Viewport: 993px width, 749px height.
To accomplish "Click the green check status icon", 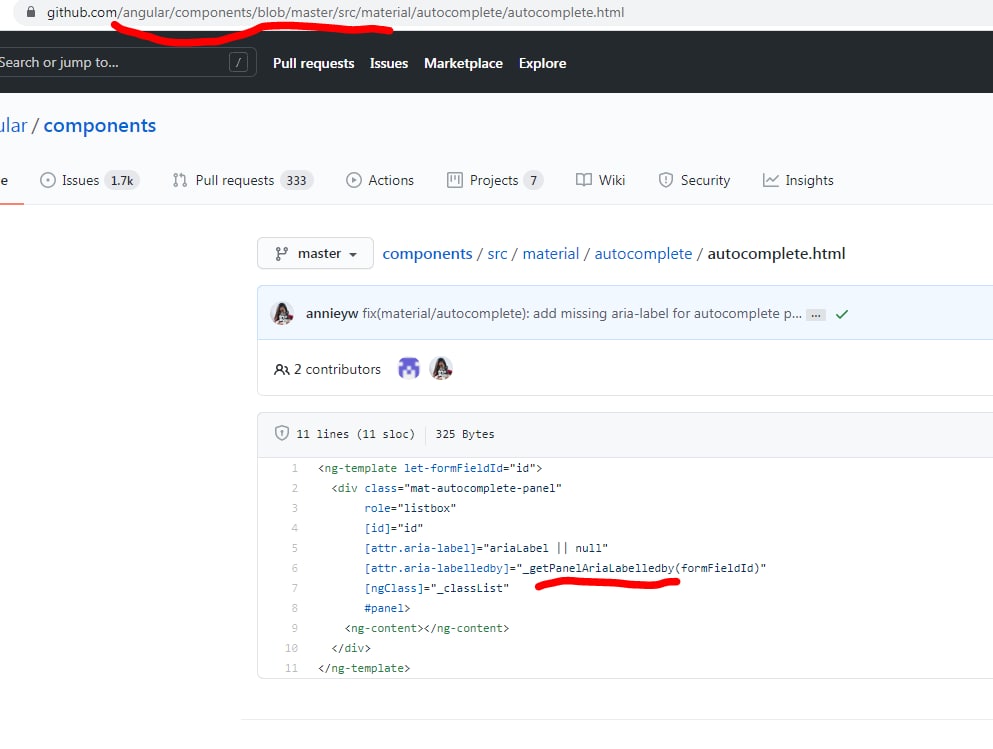I will (x=842, y=314).
